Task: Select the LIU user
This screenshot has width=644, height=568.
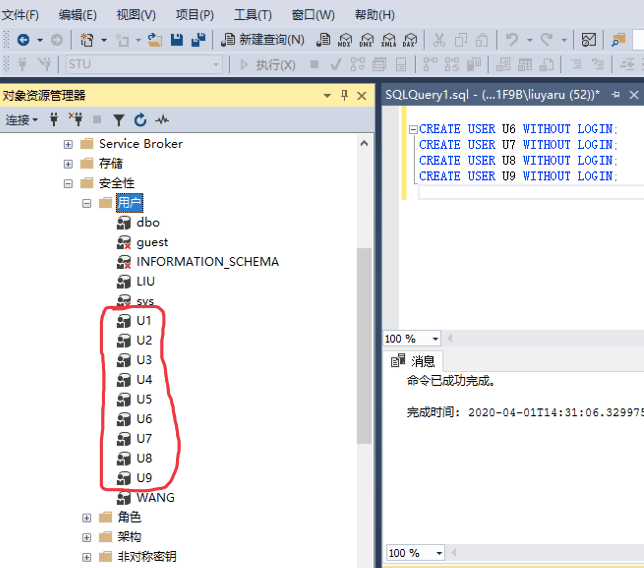Action: [x=145, y=281]
